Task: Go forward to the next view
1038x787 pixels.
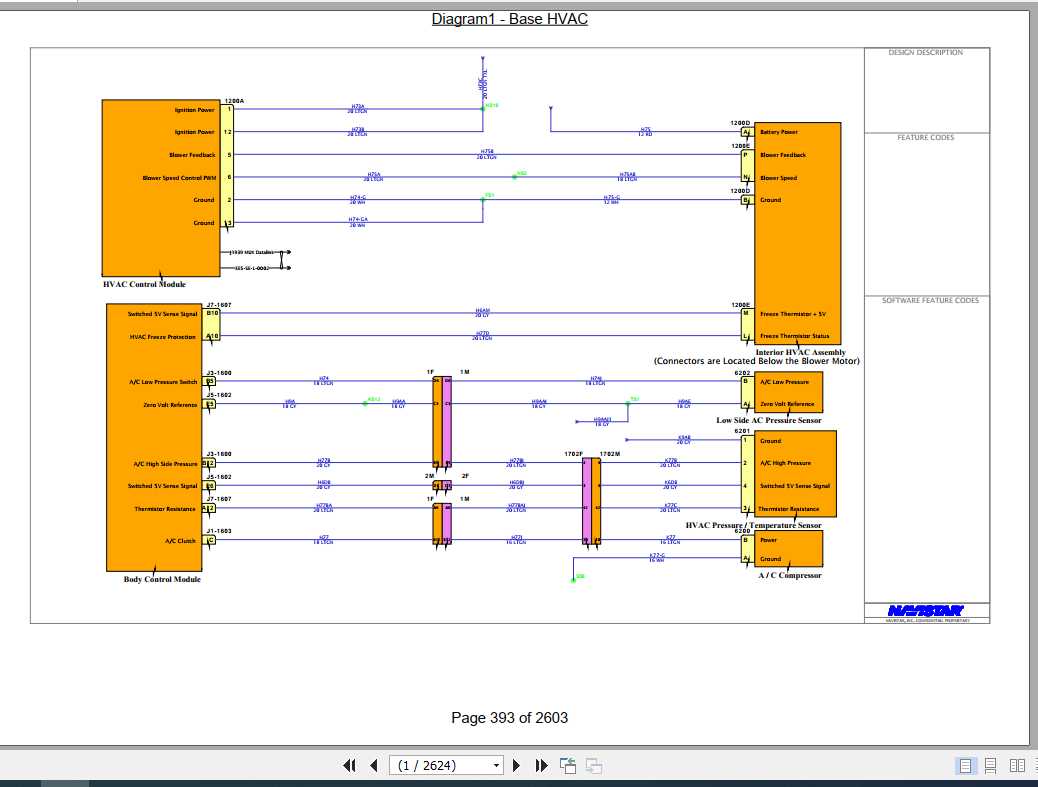Action: coord(592,764)
